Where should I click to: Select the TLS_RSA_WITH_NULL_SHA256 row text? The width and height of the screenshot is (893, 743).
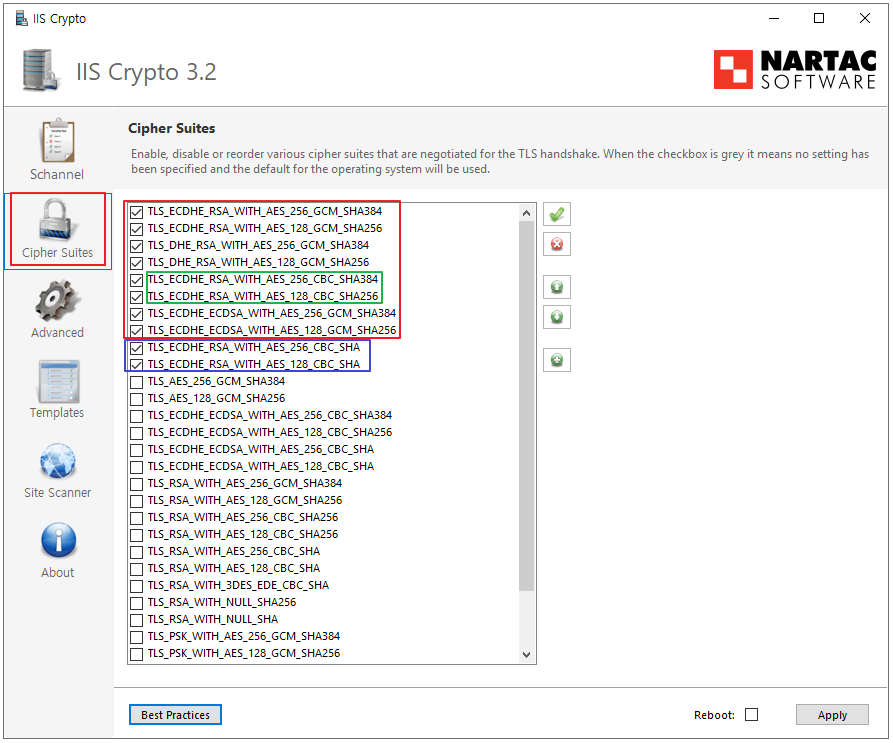[222, 602]
